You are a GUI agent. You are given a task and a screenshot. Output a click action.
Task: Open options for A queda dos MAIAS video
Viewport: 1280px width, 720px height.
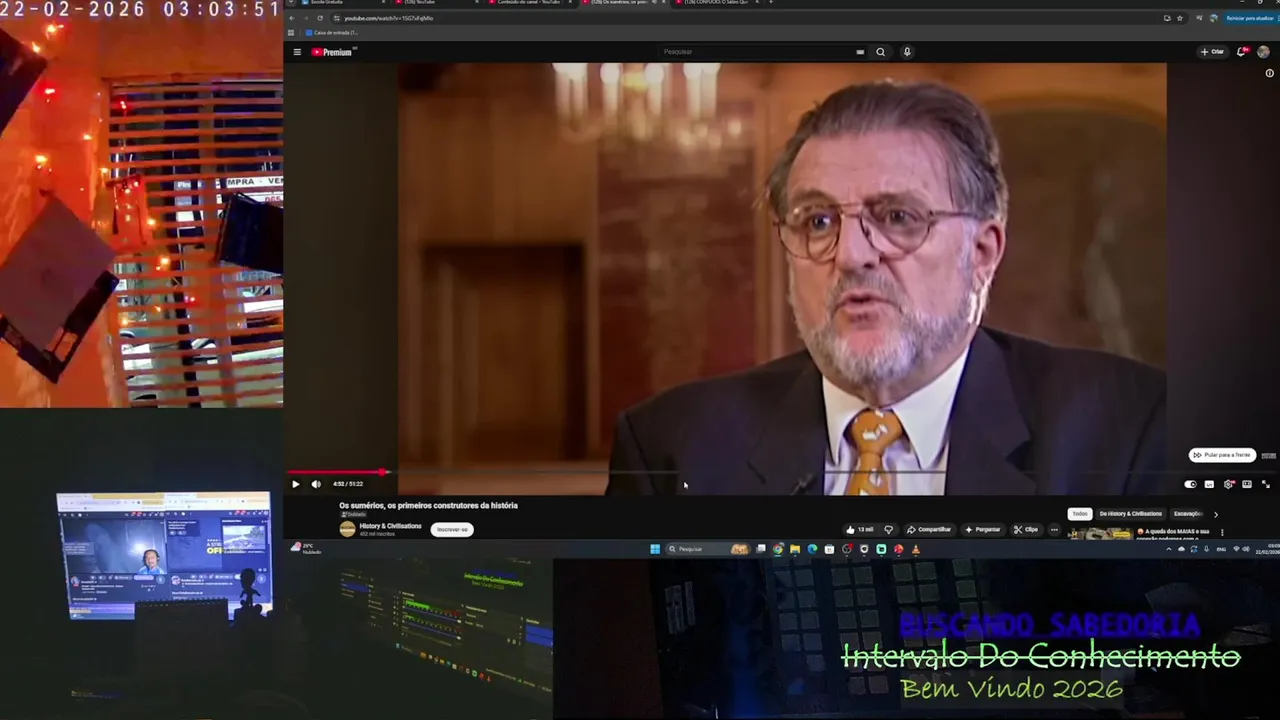[1222, 532]
